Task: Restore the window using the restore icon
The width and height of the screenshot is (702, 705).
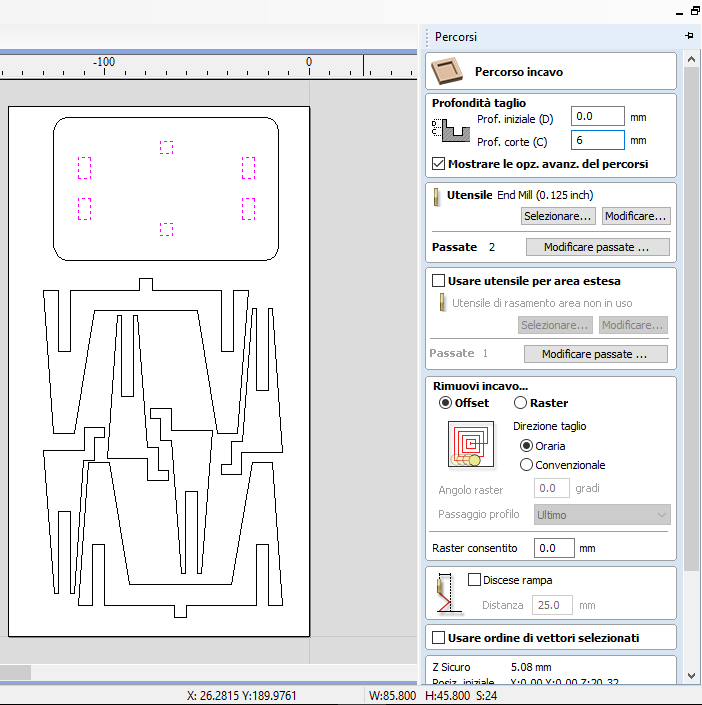Action: tap(695, 11)
